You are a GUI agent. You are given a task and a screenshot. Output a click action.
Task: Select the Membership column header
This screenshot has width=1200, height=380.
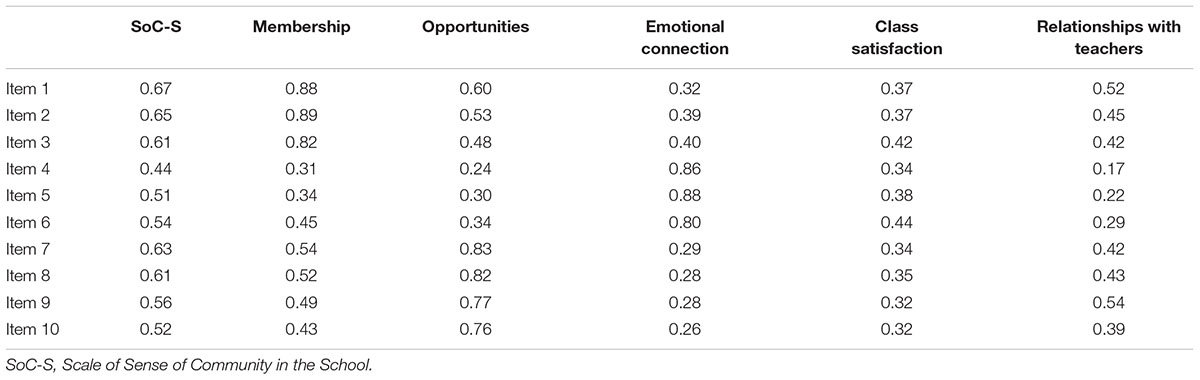[x=301, y=27]
